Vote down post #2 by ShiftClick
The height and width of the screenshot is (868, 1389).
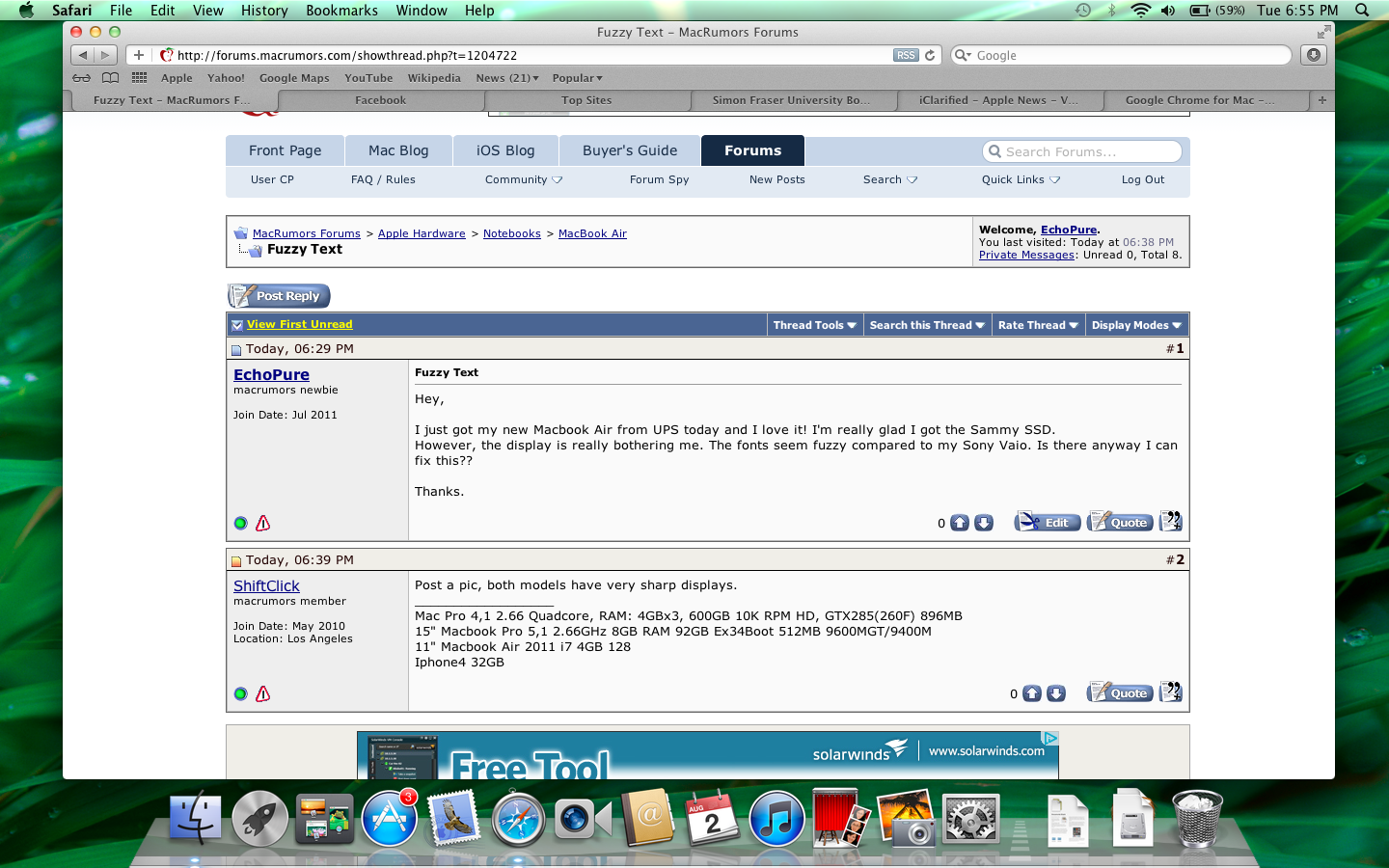coord(1056,693)
